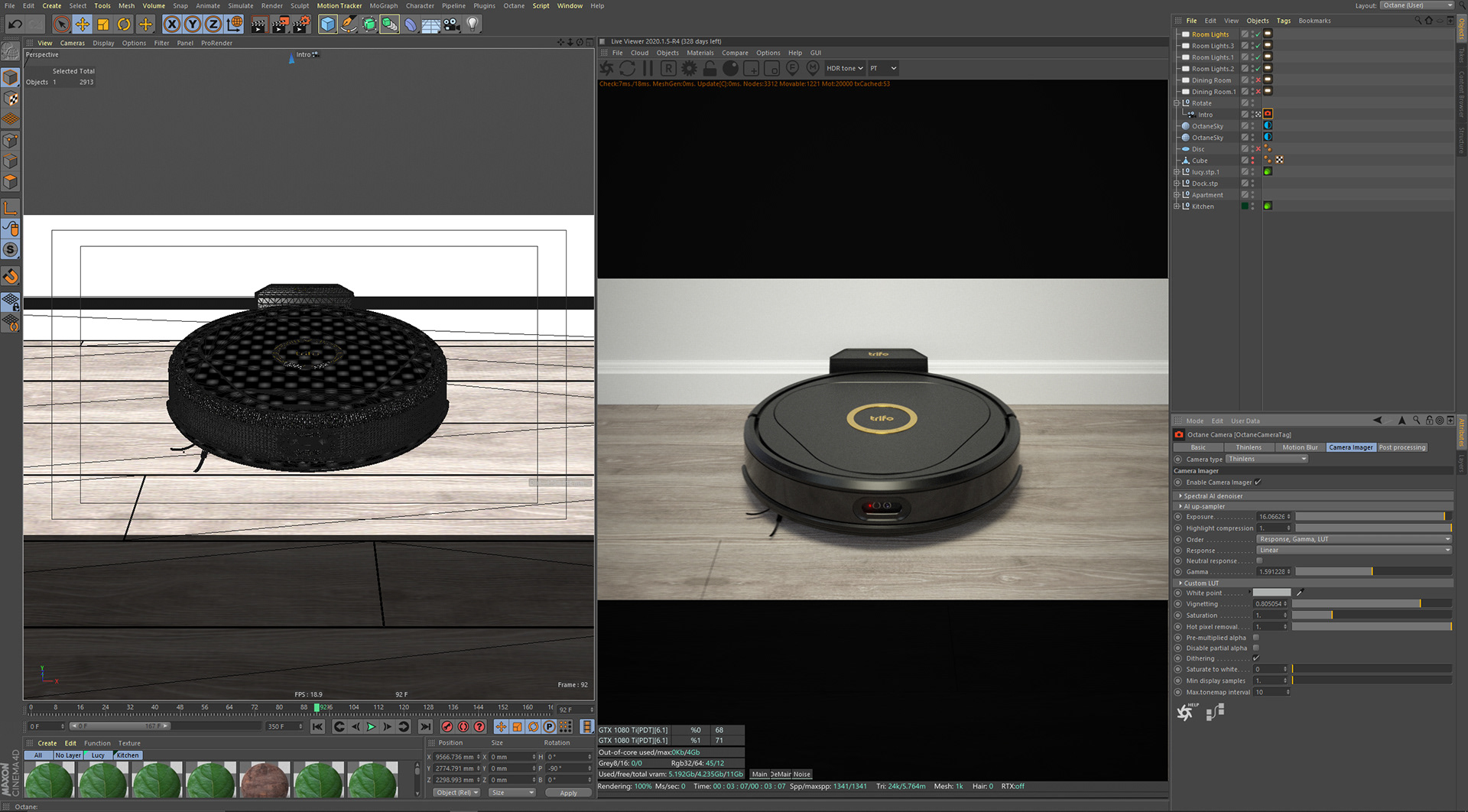
Task: Toggle Pre-multiplied alpha checkbox
Action: click(1255, 638)
